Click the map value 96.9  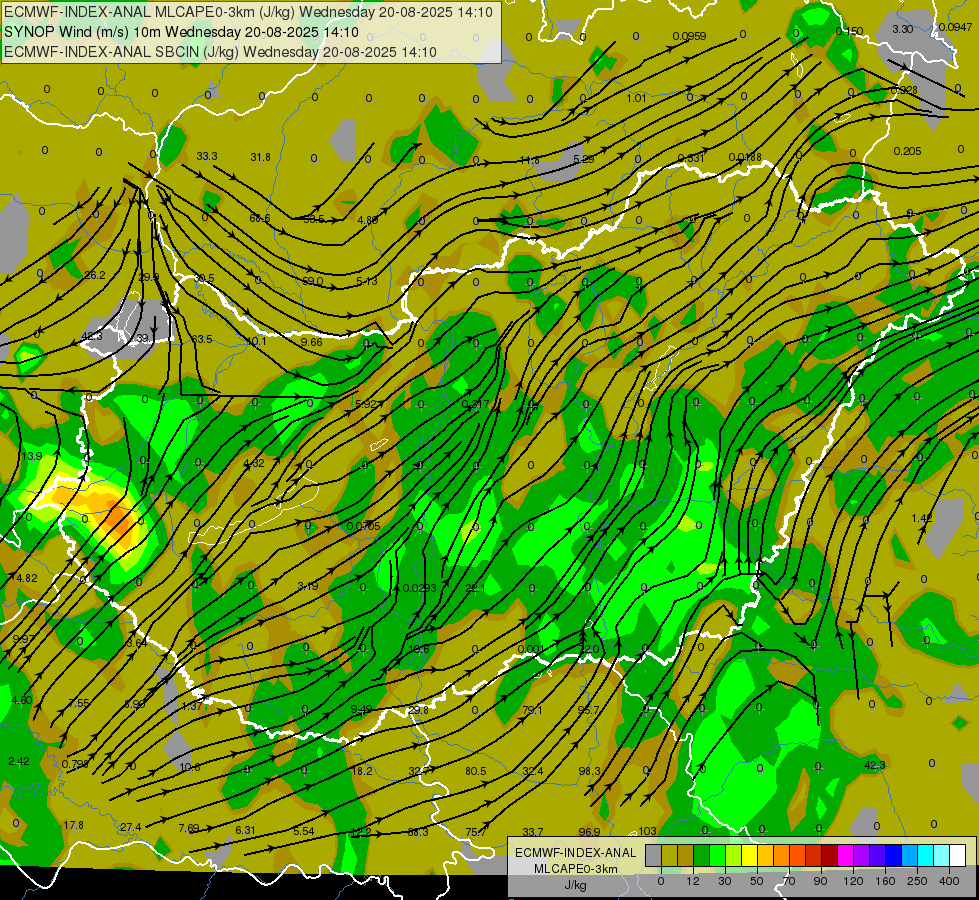pos(589,831)
